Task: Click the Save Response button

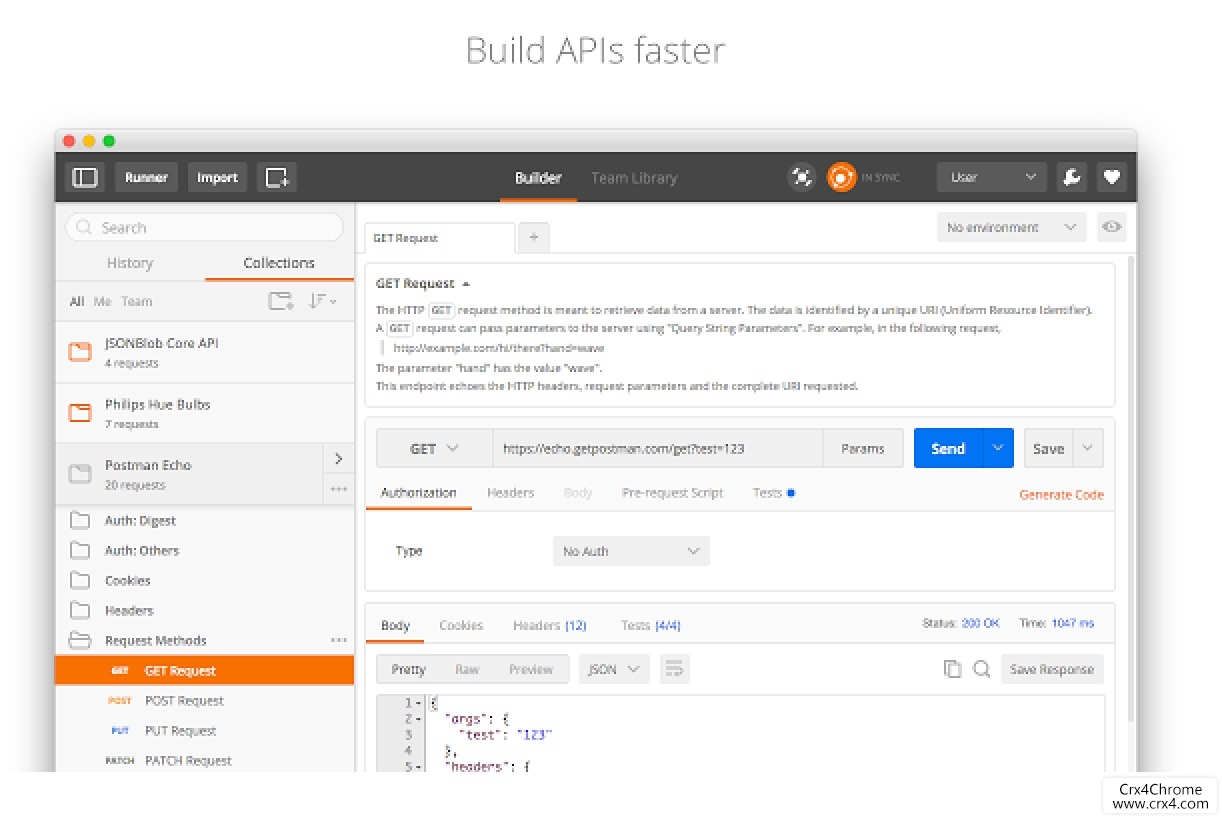Action: point(1052,669)
